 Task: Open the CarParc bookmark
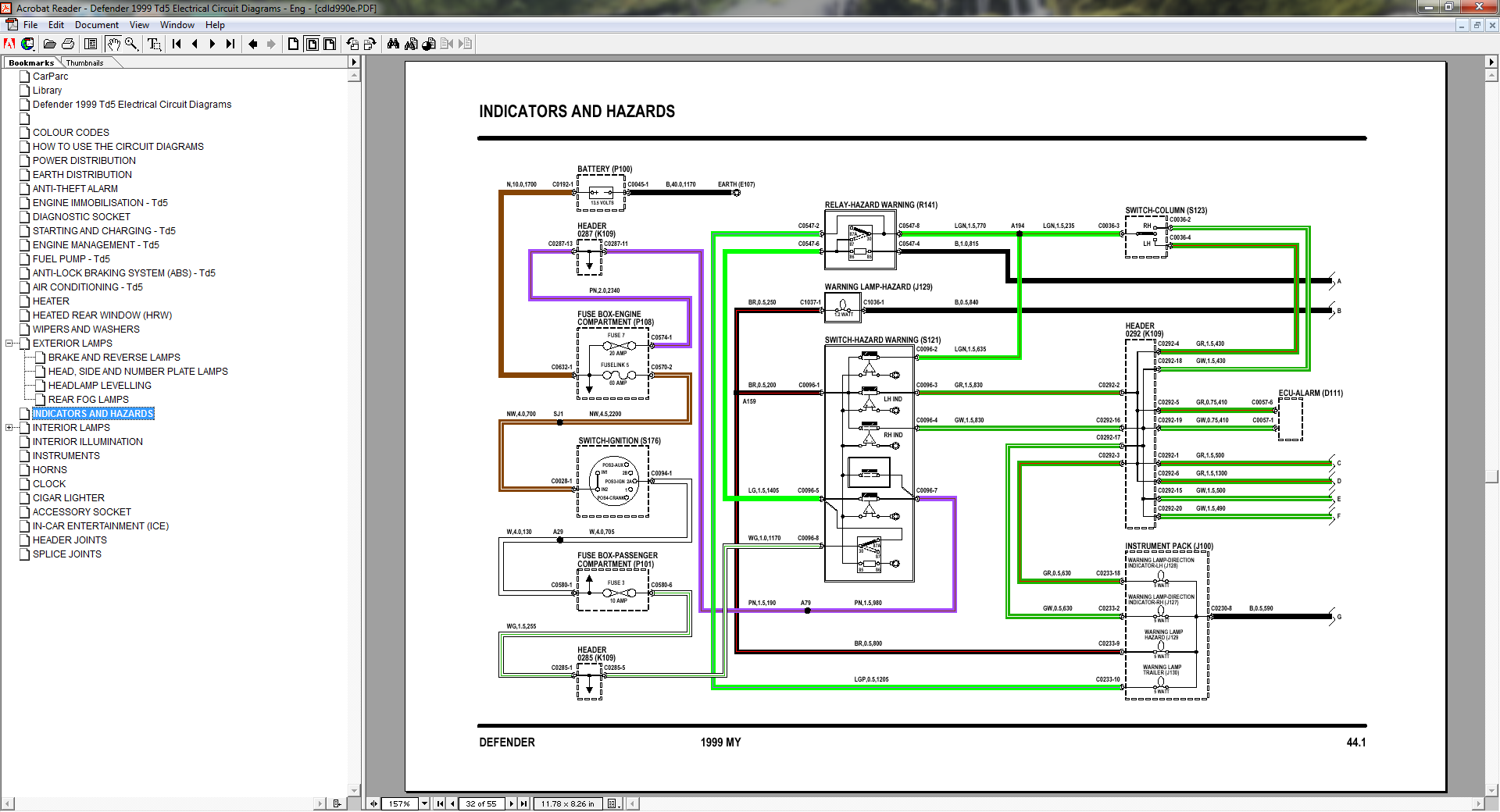[x=51, y=77]
